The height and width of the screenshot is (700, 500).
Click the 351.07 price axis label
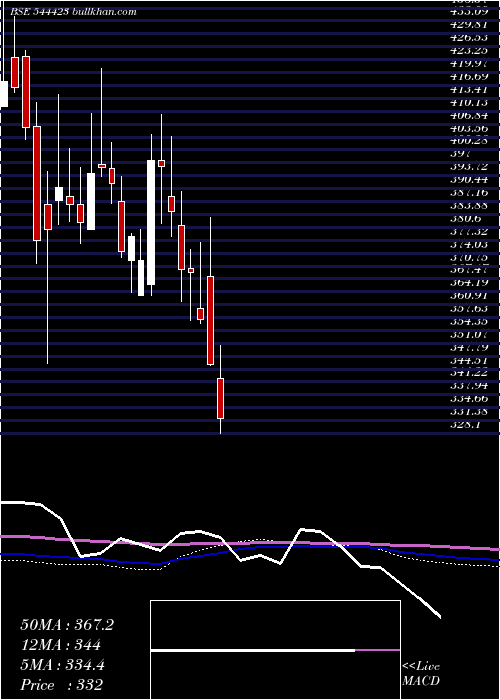pyautogui.click(x=468, y=334)
